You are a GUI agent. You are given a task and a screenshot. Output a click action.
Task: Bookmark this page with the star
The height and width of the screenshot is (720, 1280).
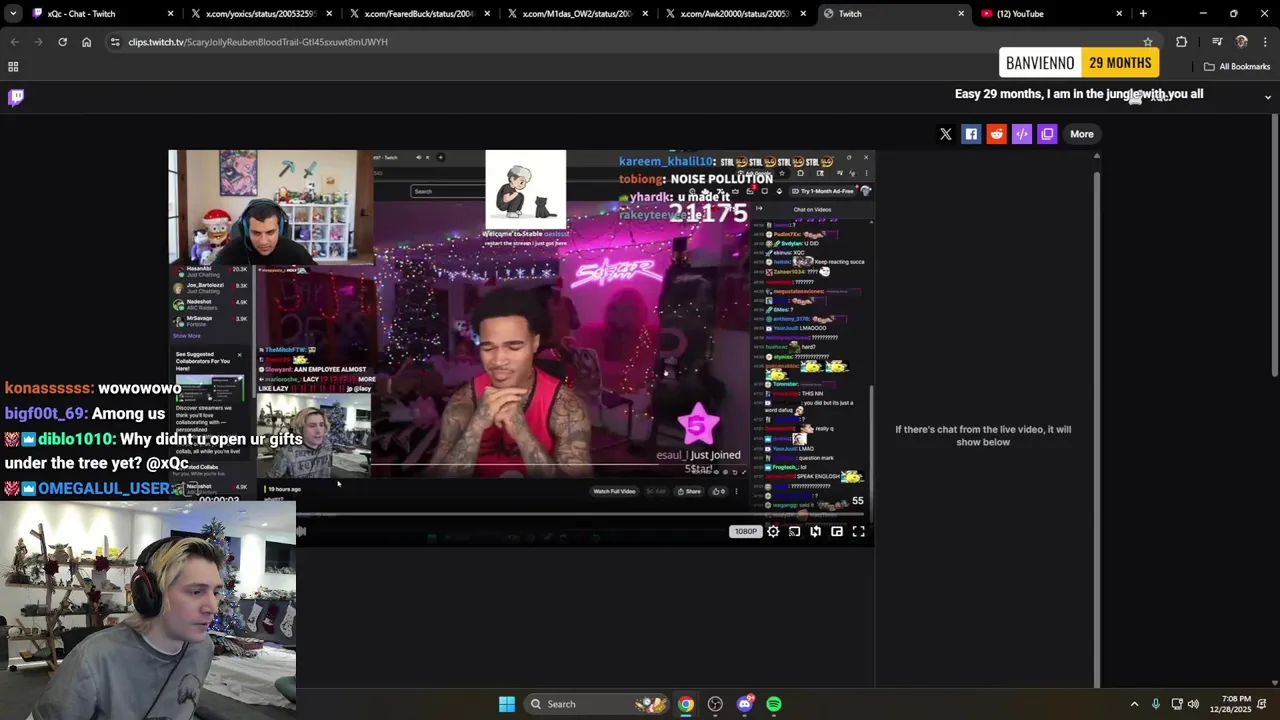pos(1147,42)
